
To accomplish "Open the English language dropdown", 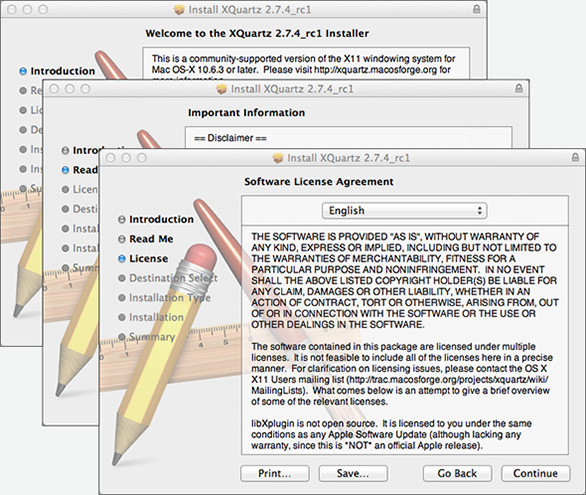I will pyautogui.click(x=404, y=211).
